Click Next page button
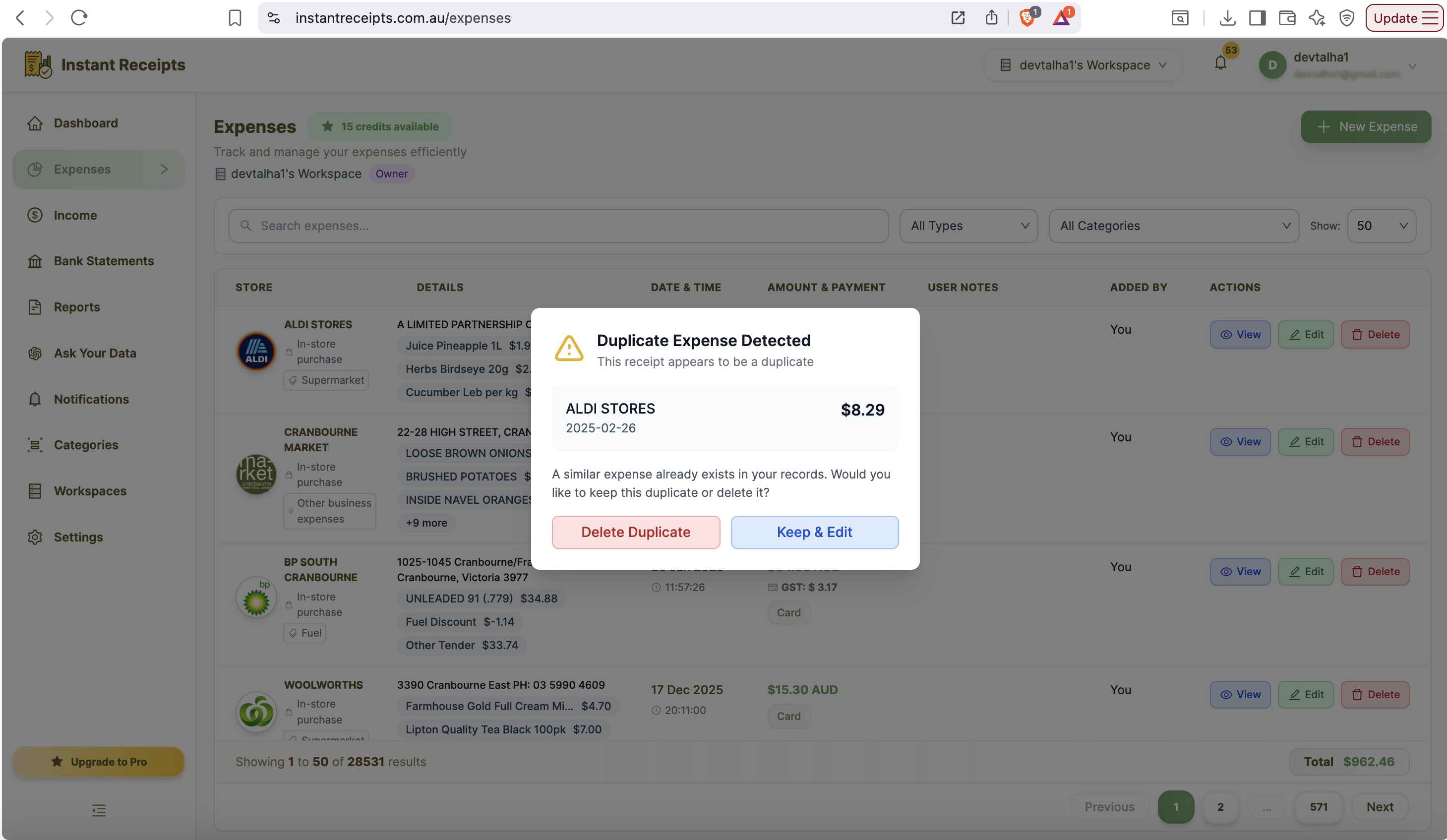 click(1380, 807)
